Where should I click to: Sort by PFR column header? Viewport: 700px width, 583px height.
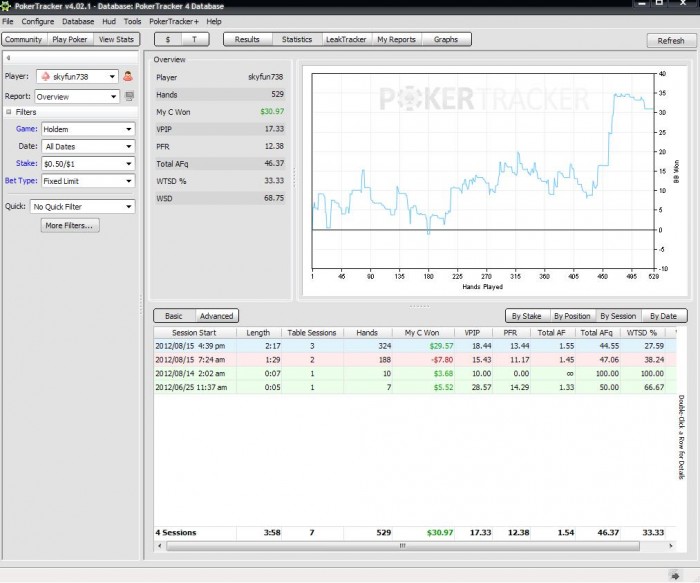click(x=511, y=333)
